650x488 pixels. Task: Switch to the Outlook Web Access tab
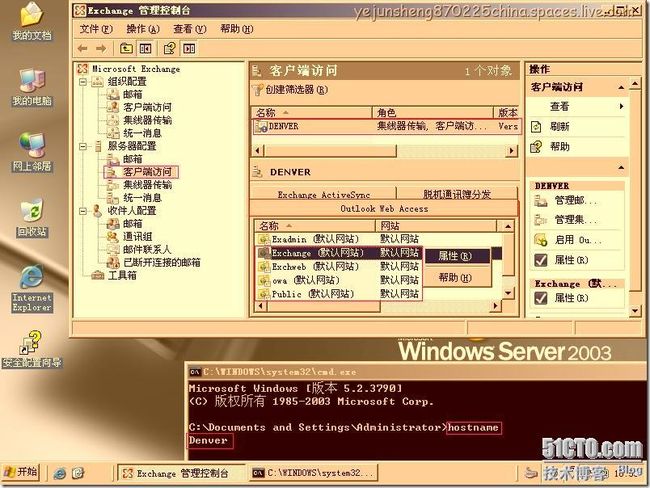point(384,209)
